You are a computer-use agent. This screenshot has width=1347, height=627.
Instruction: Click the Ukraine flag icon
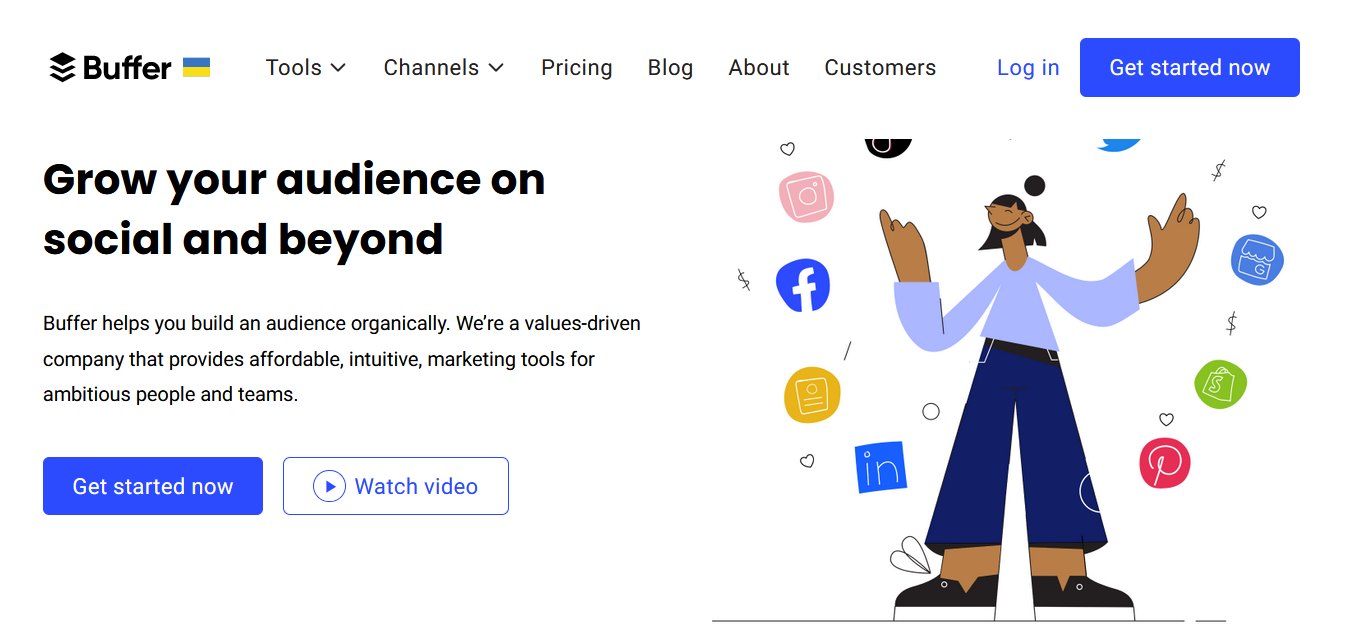(196, 67)
